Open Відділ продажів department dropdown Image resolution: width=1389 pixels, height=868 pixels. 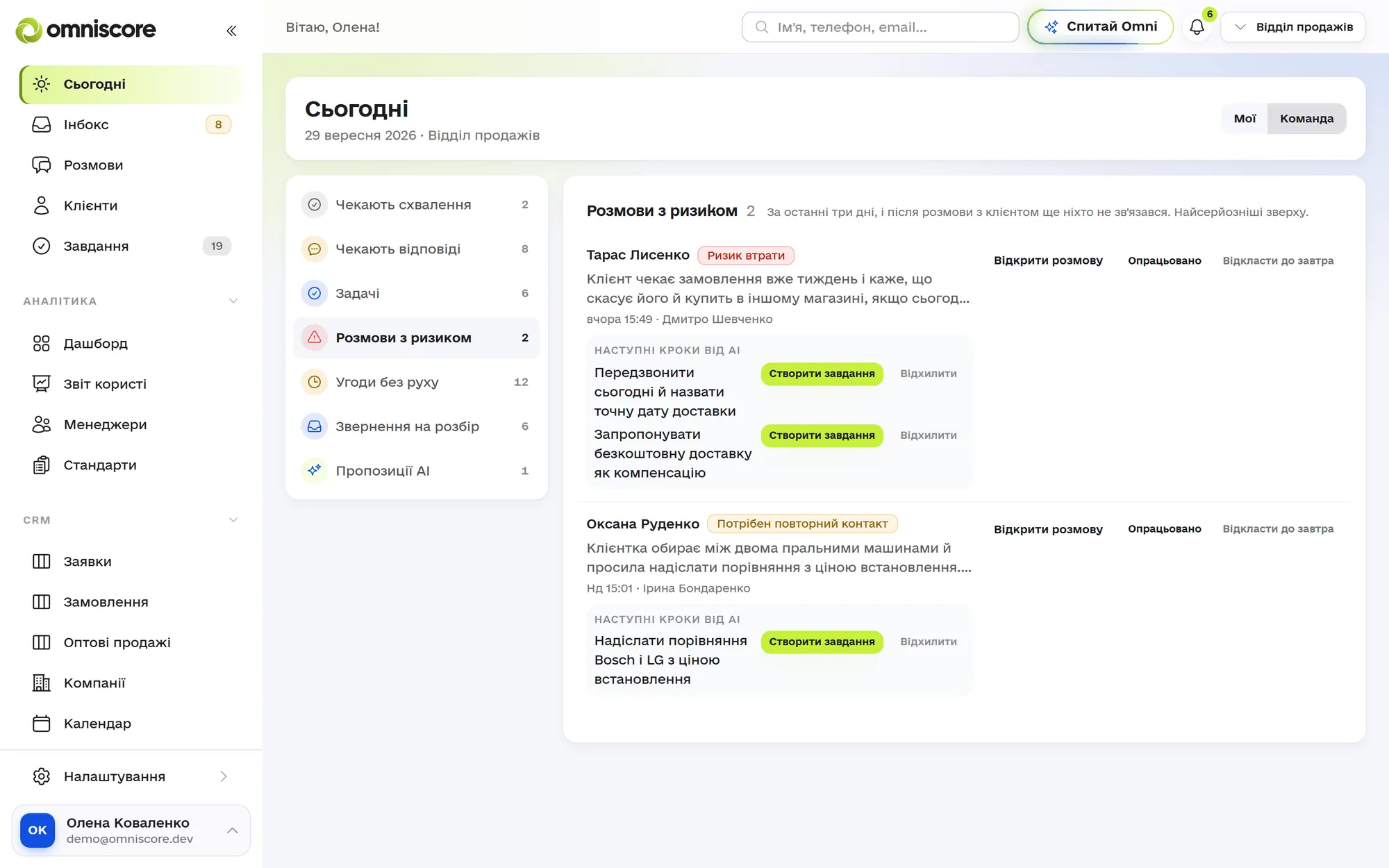[1293, 27]
